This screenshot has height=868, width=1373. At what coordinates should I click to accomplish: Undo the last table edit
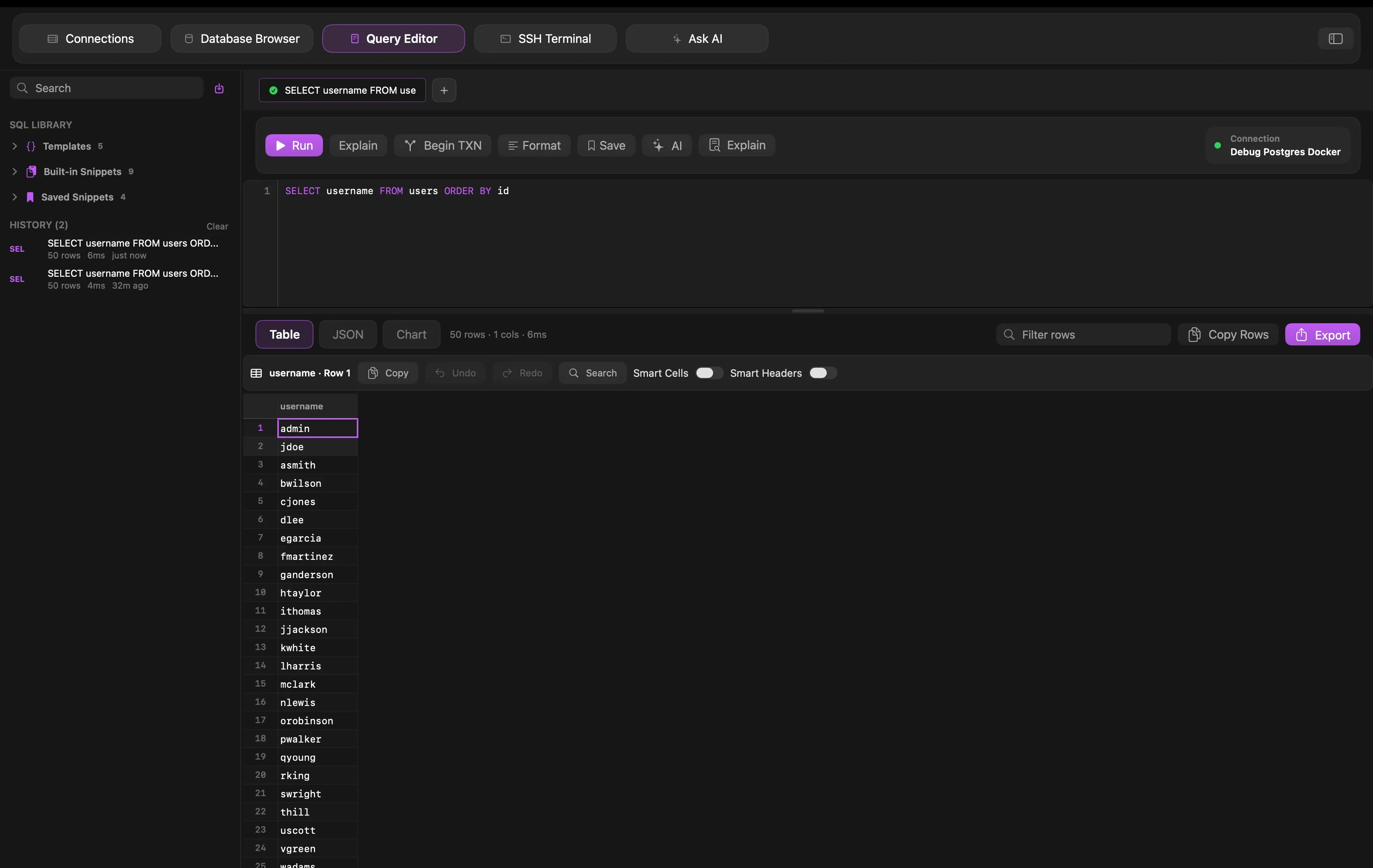pyautogui.click(x=455, y=373)
